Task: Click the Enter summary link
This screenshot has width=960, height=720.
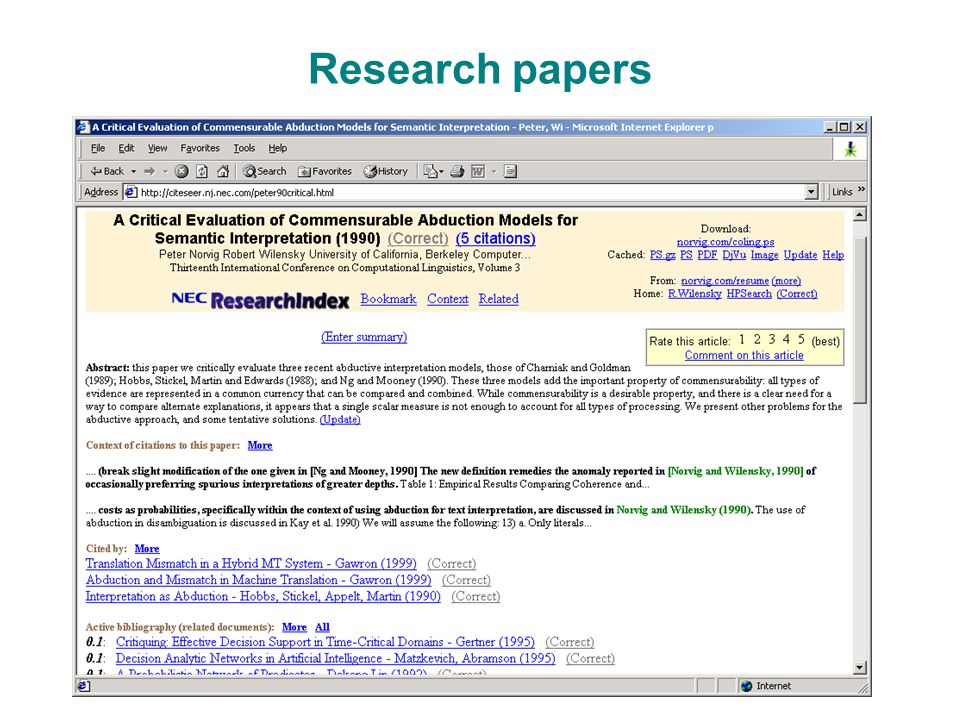Action: [x=364, y=337]
